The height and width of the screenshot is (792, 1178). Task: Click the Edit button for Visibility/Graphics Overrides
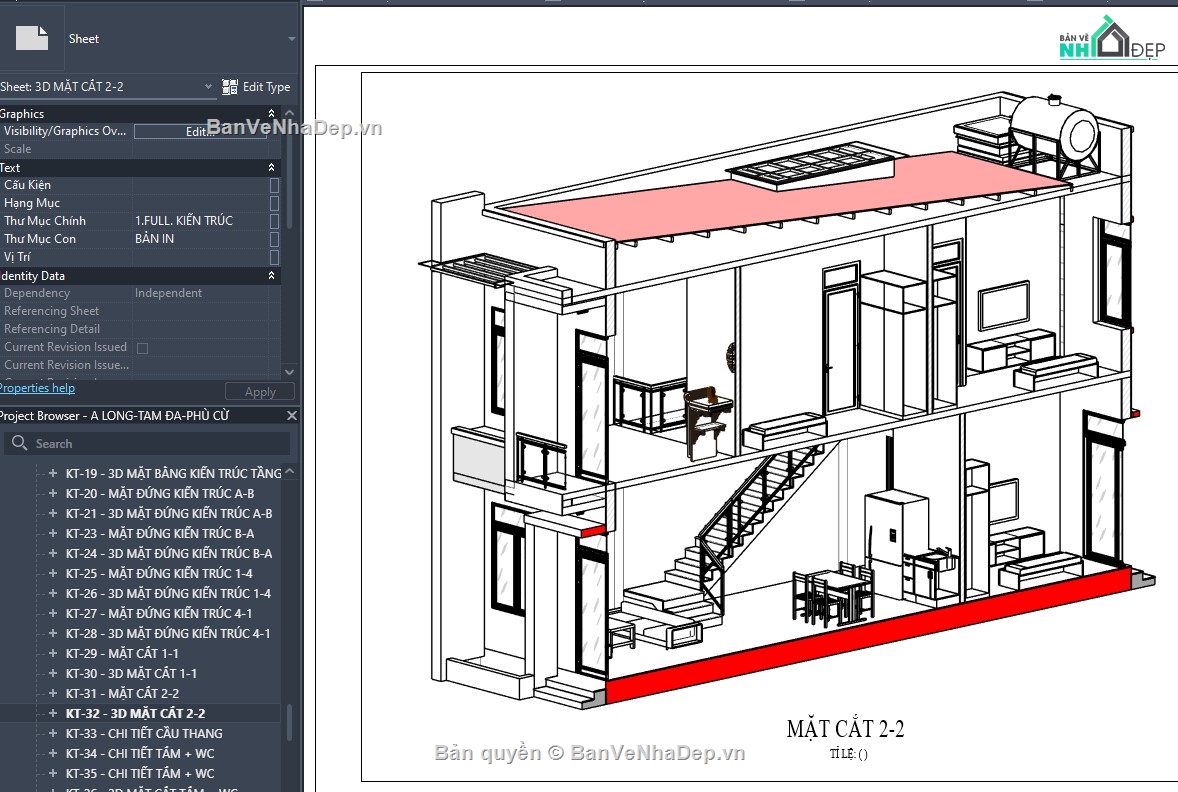pyautogui.click(x=200, y=131)
